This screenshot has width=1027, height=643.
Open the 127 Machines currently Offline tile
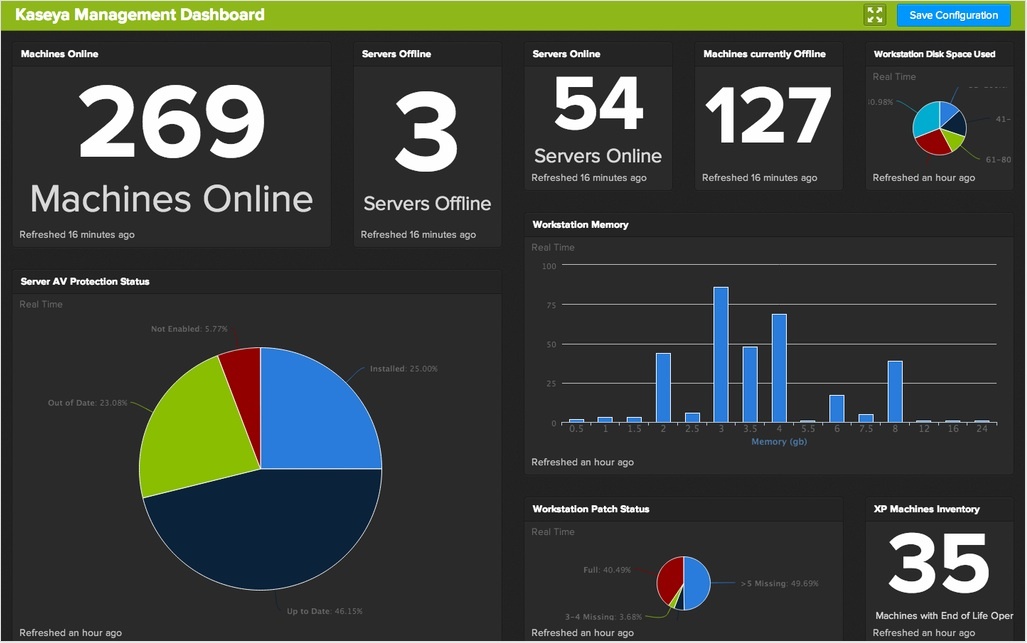(768, 115)
